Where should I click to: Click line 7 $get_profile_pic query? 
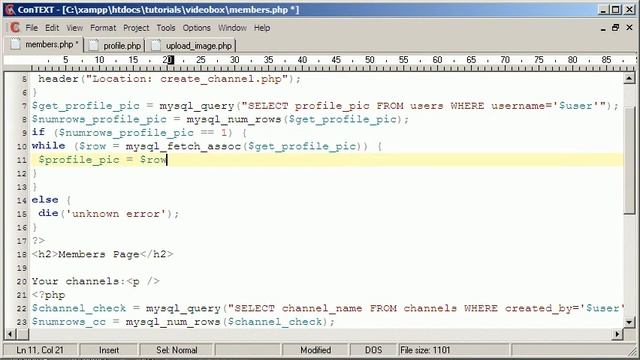(325, 106)
